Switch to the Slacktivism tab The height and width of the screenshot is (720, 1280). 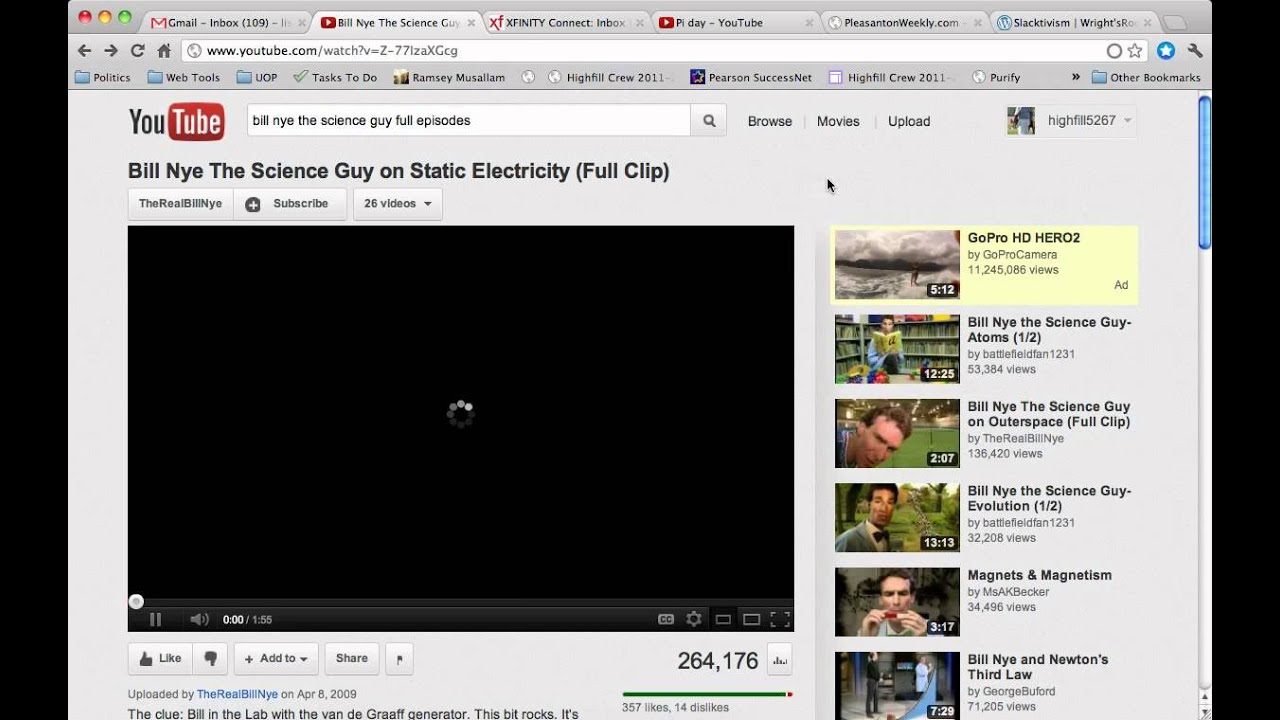click(1074, 22)
